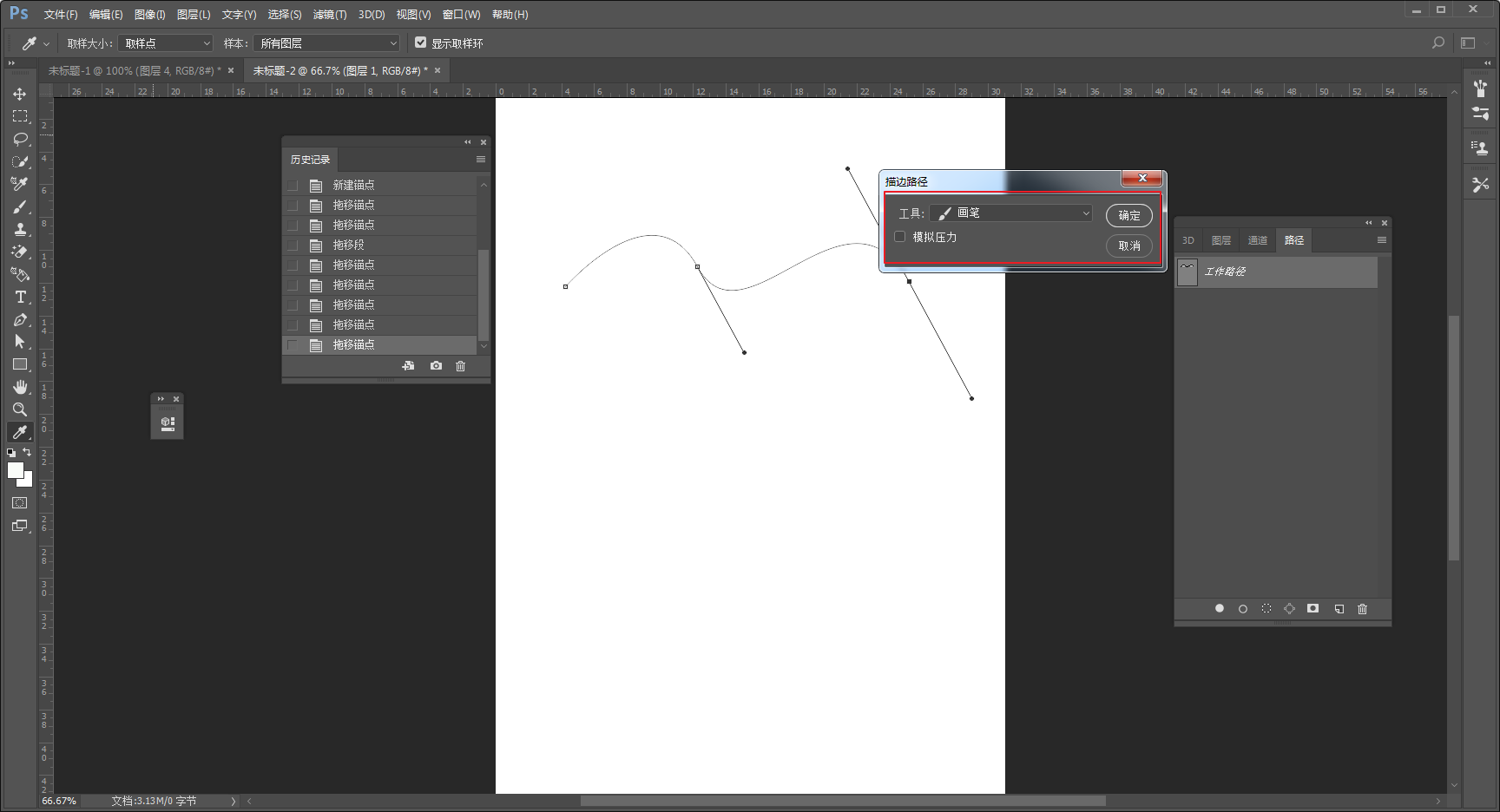Select the Path Selection arrow tool
Viewport: 1500px width, 812px height.
point(19,342)
